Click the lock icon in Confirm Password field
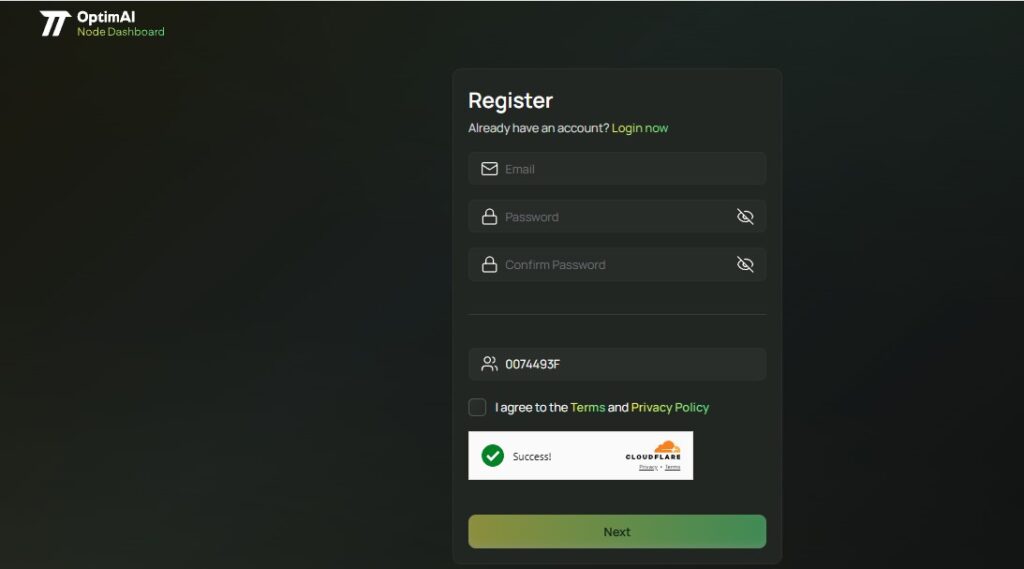This screenshot has height=569, width=1024. tap(489, 265)
